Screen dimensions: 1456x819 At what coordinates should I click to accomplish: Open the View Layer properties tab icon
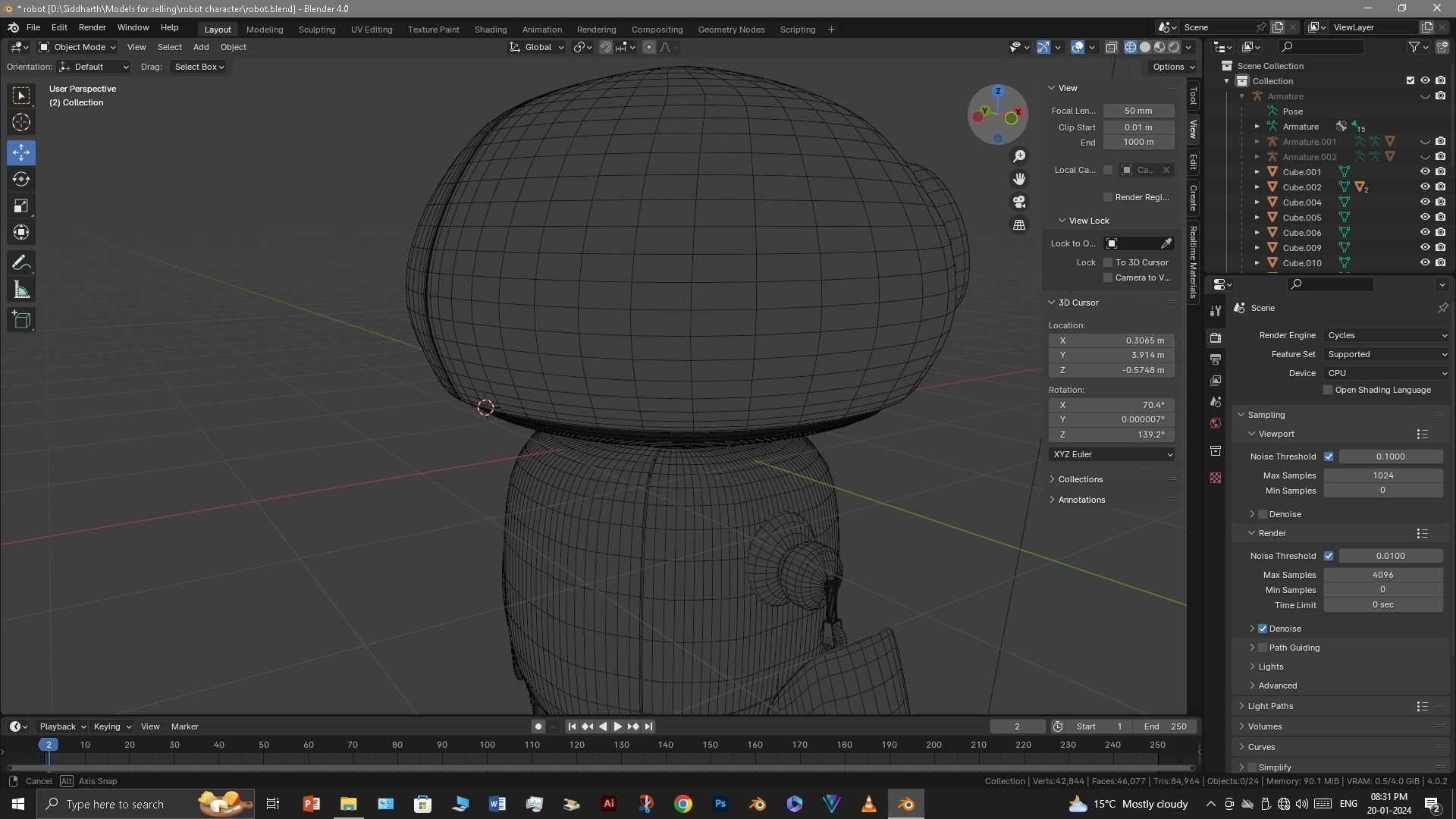point(1216,380)
